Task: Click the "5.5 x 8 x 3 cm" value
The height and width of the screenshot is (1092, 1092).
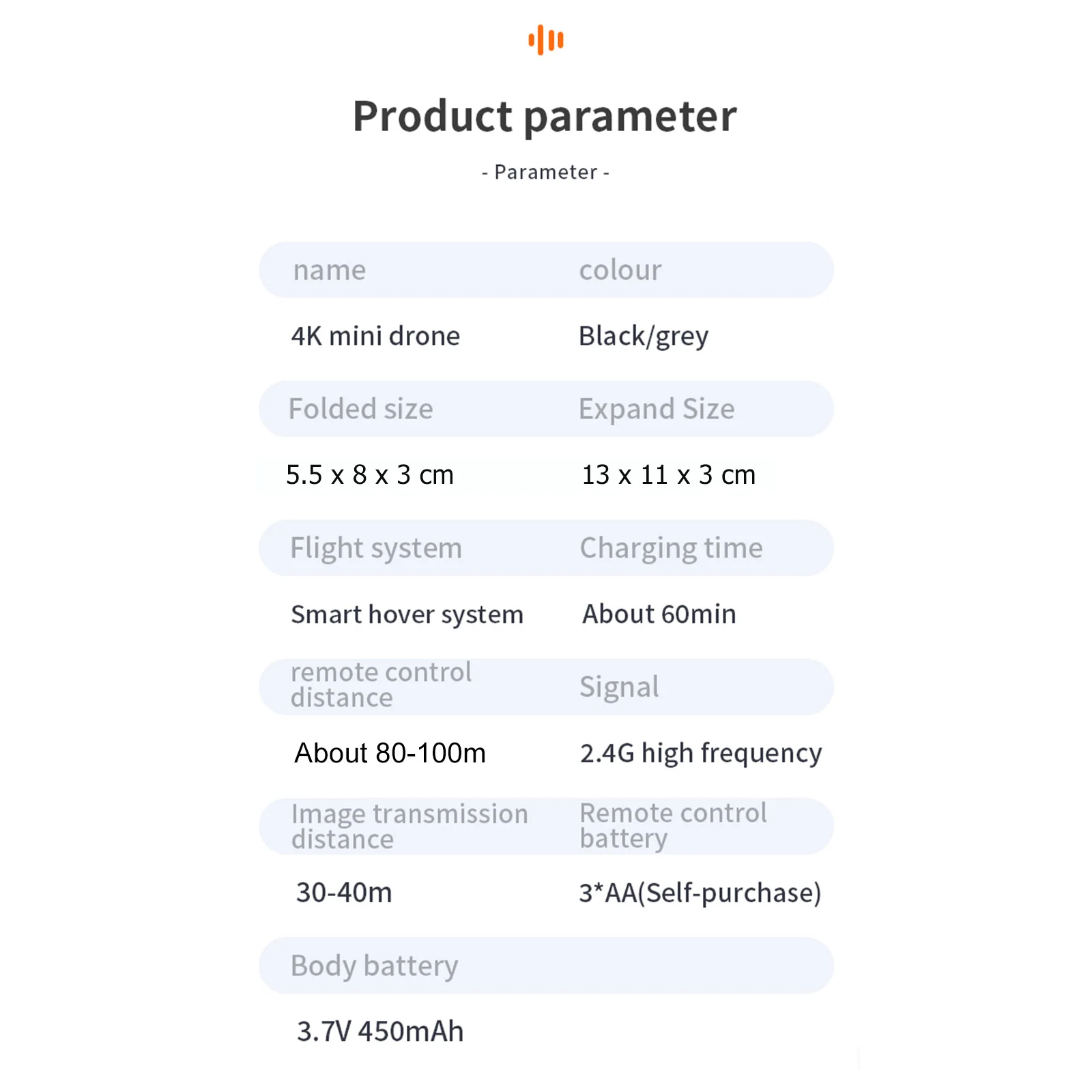Action: tap(369, 475)
